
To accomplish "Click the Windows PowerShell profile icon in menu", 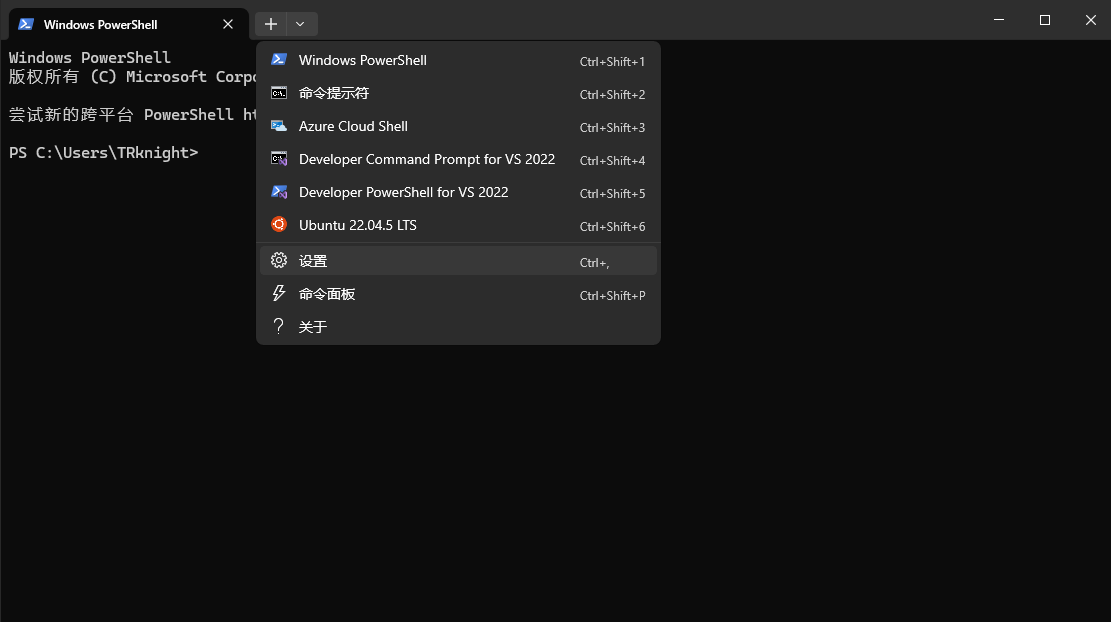I will pos(279,60).
